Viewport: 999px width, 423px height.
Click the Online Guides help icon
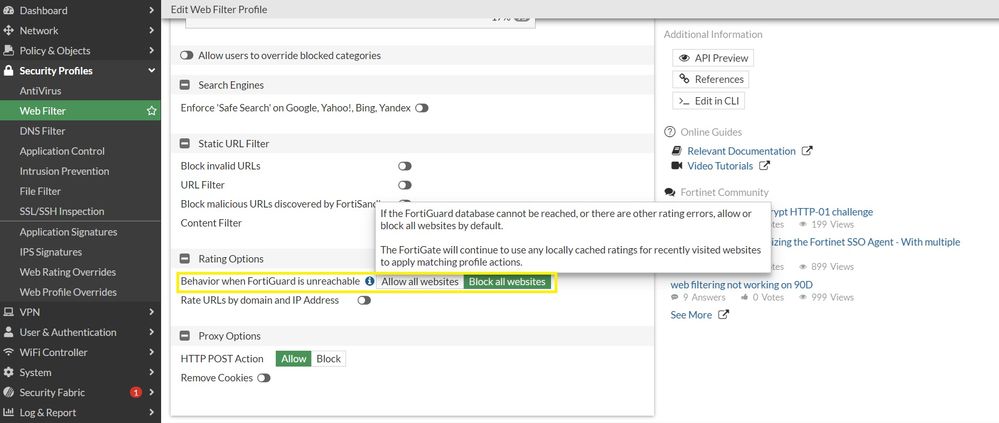670,132
